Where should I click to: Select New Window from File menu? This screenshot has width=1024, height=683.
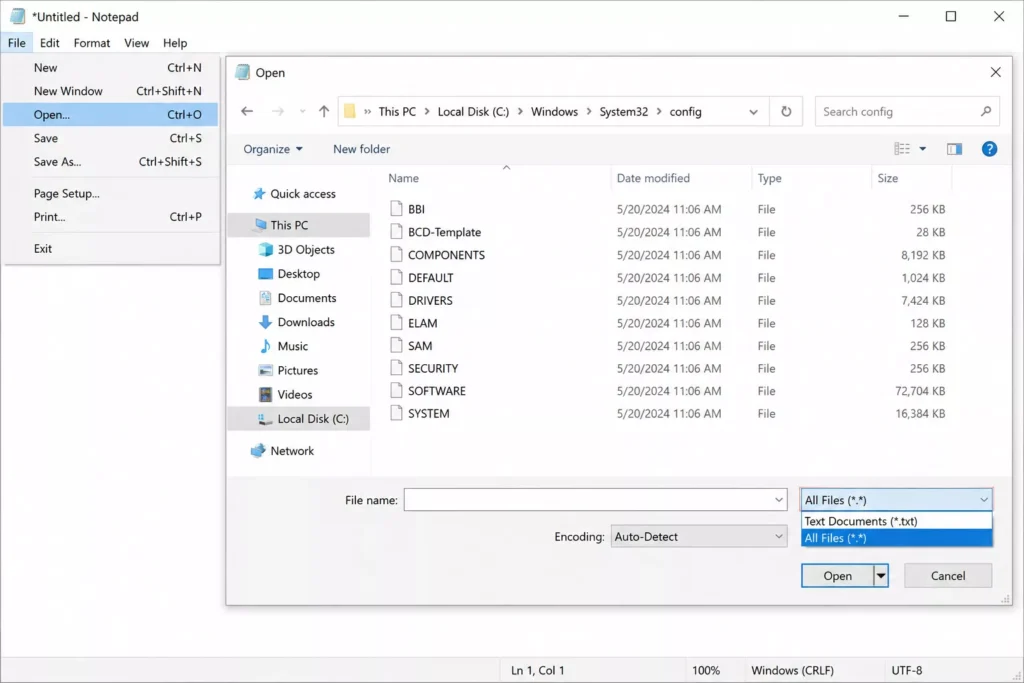110,91
